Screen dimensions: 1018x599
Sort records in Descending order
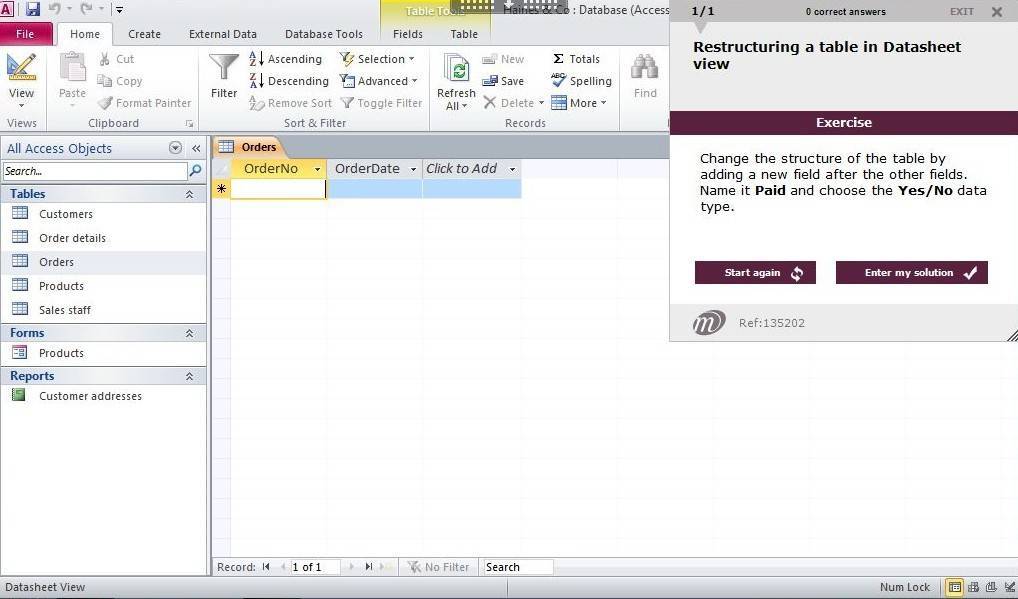point(288,81)
